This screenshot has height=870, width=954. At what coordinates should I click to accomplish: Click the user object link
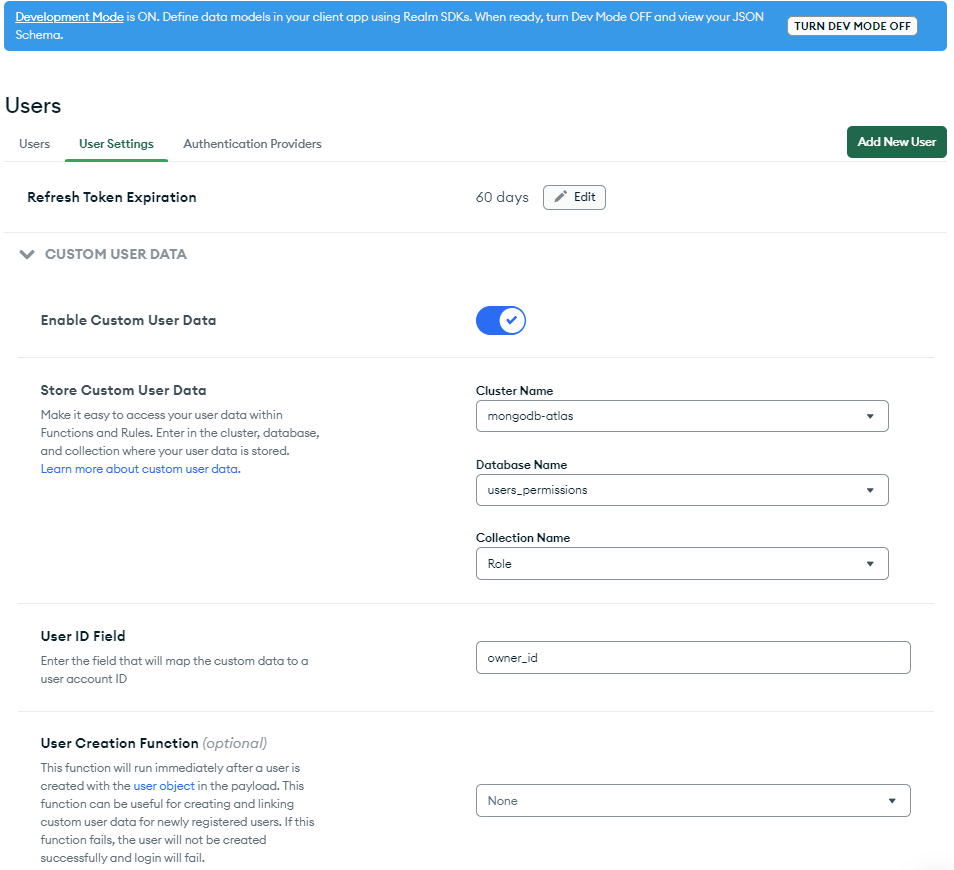(x=164, y=786)
